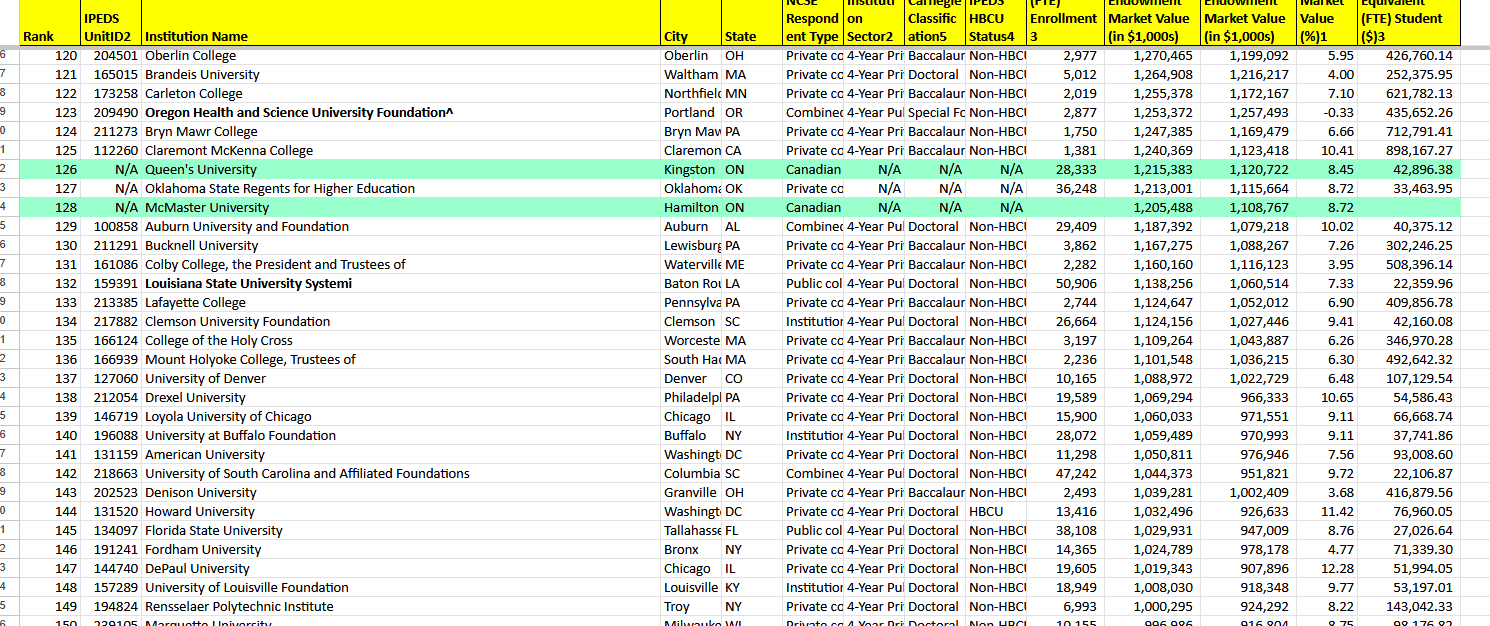The height and width of the screenshot is (626, 1490).
Task: Select UnitID cell 204501
Action: tap(111, 56)
